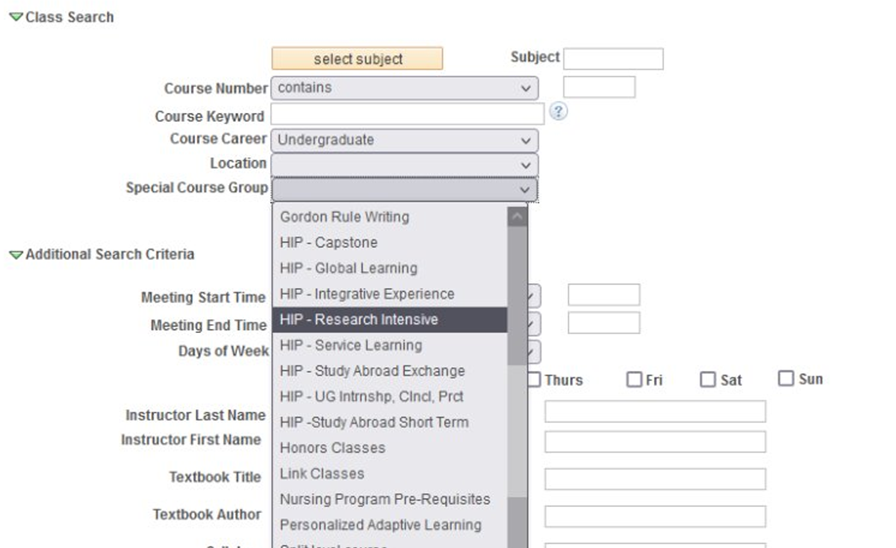Enable the Fri day checkbox
This screenshot has width=896, height=548.
coord(634,379)
